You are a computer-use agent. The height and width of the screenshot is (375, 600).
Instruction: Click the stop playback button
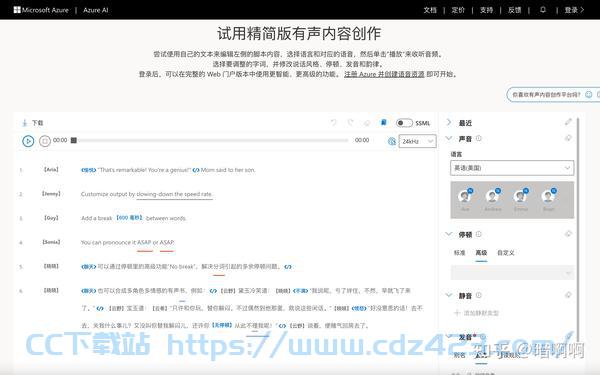[45, 141]
